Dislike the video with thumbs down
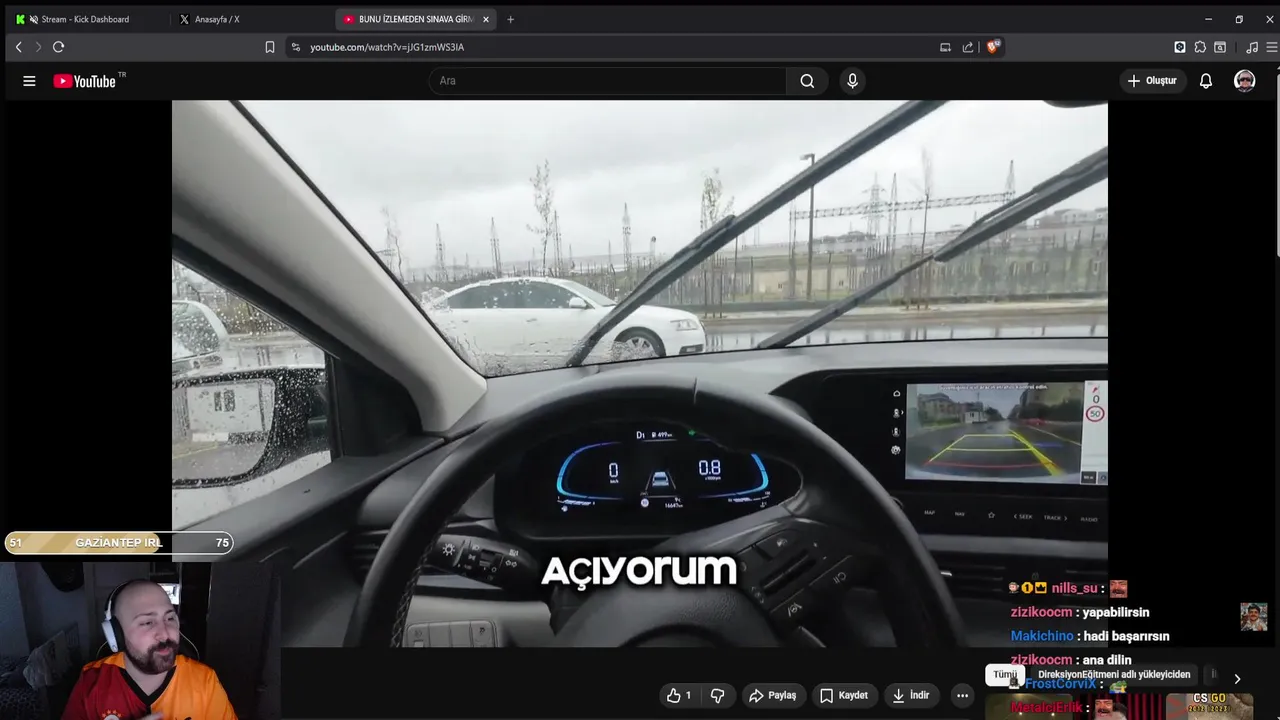 coord(717,695)
